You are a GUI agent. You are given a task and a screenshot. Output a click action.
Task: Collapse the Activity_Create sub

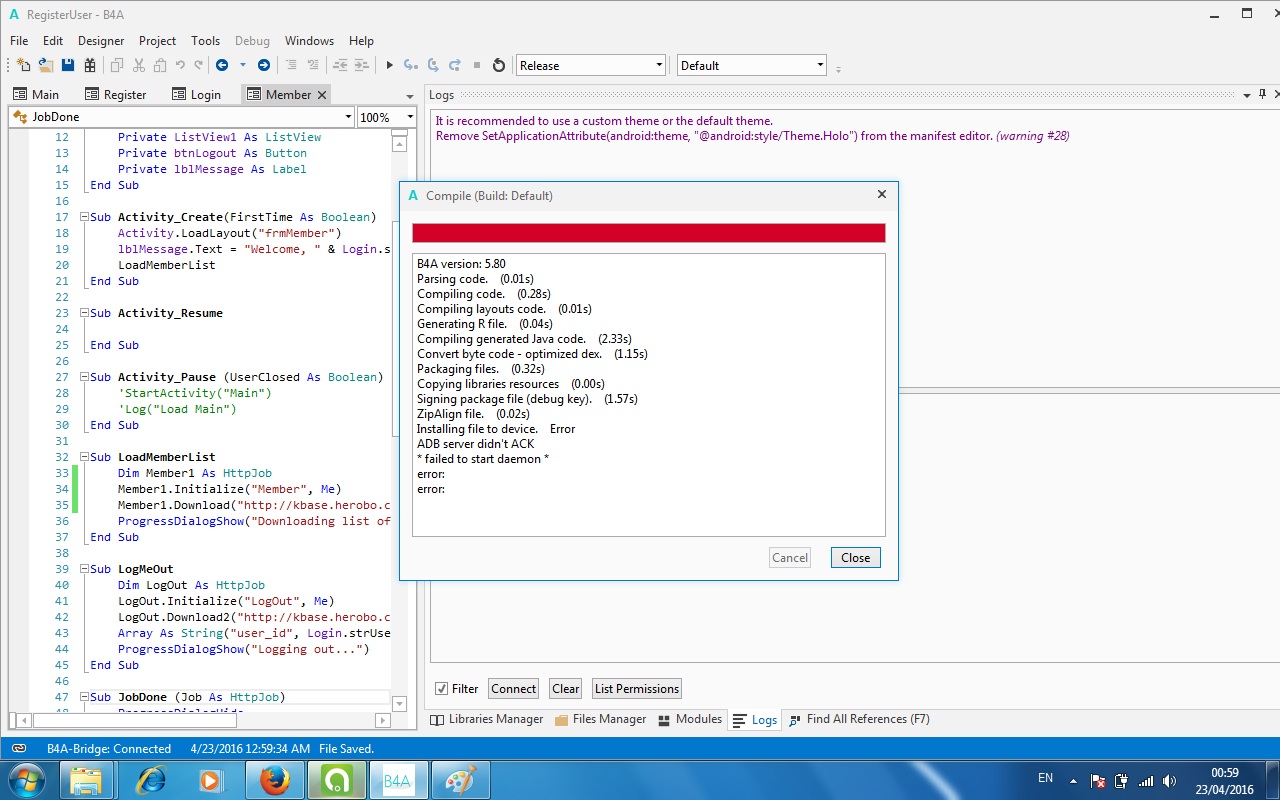point(85,217)
